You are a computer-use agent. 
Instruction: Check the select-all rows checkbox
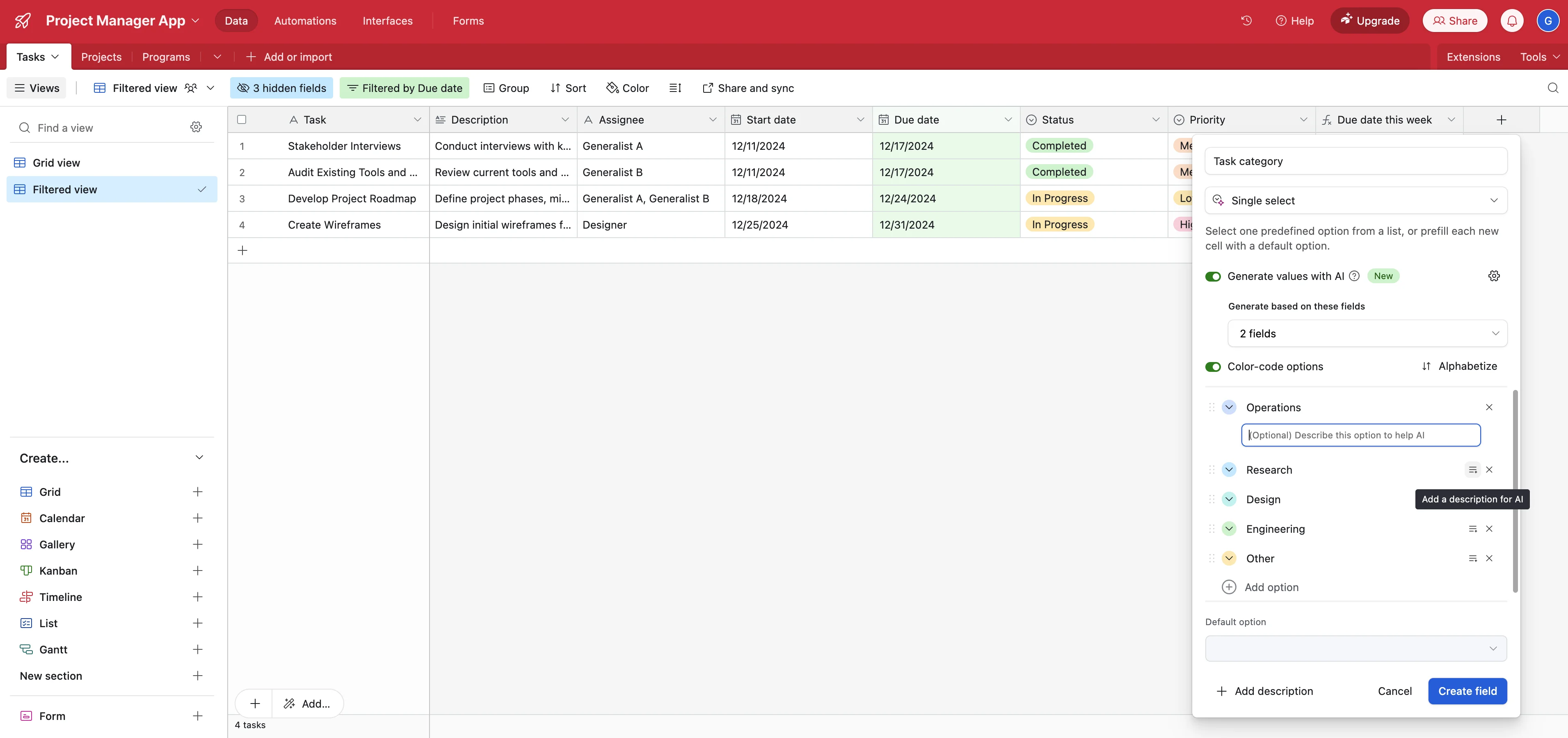pyautogui.click(x=242, y=120)
